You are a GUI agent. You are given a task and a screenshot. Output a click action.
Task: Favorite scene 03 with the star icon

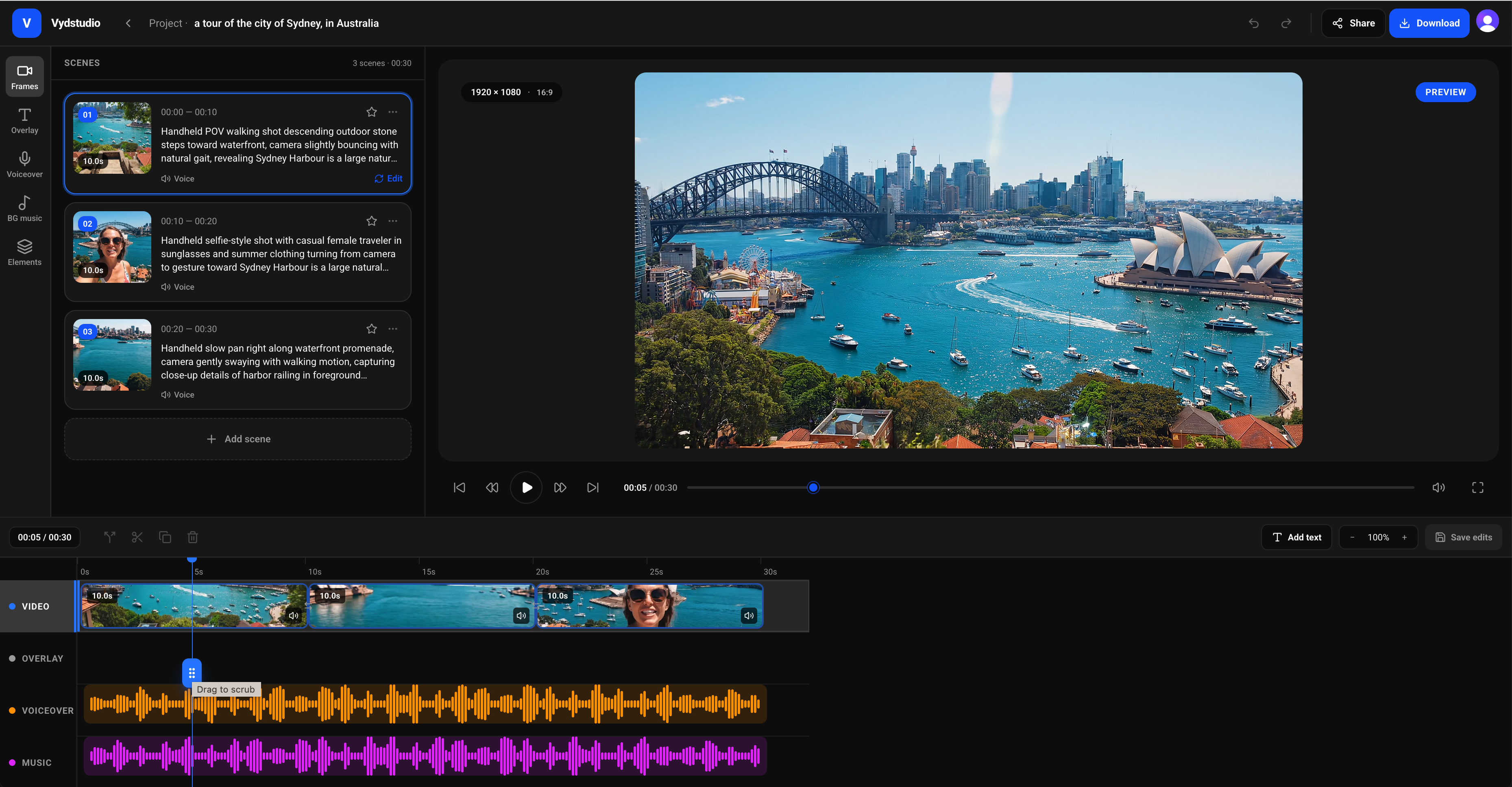[x=372, y=329]
